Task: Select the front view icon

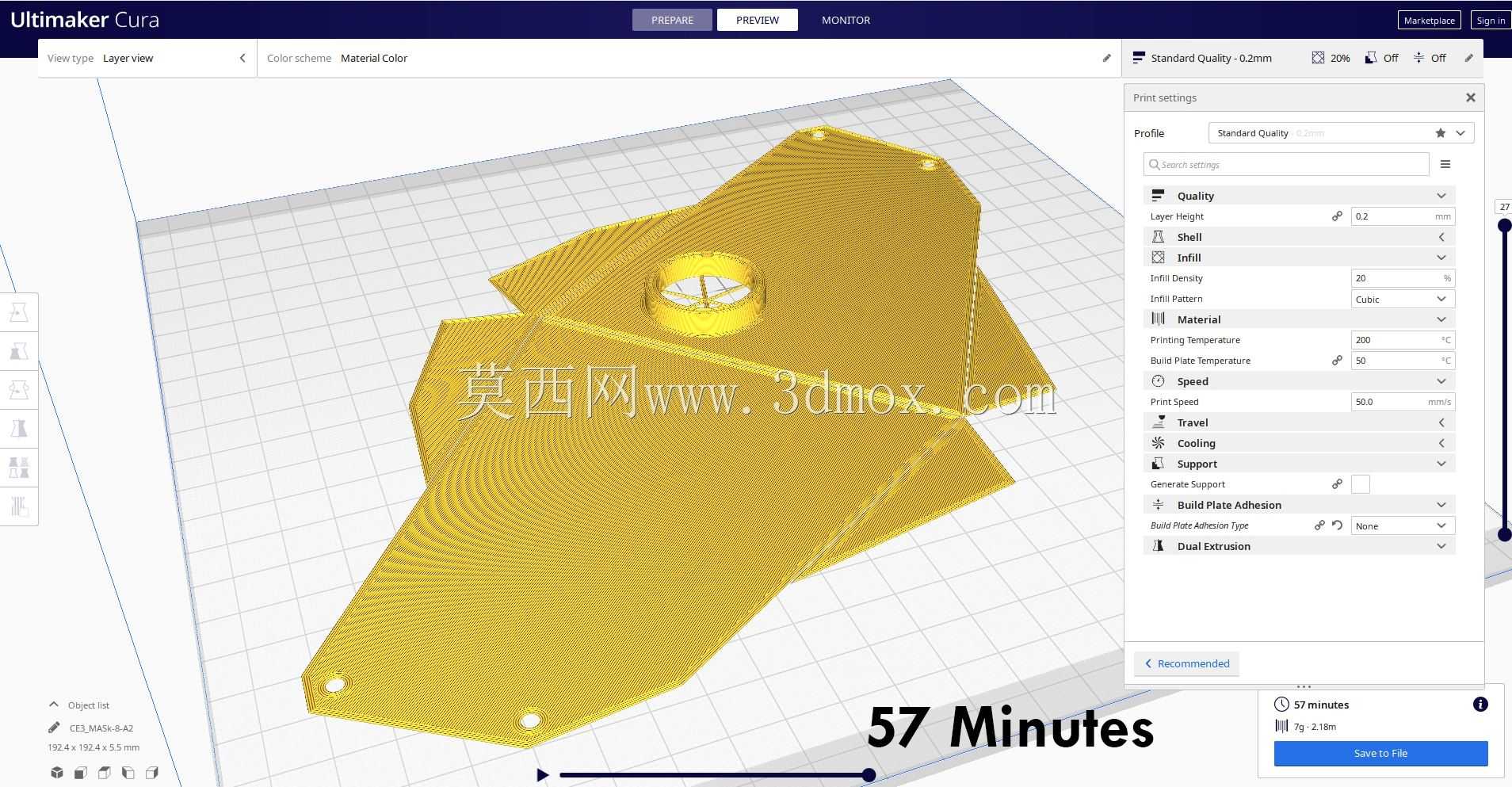Action: point(80,773)
